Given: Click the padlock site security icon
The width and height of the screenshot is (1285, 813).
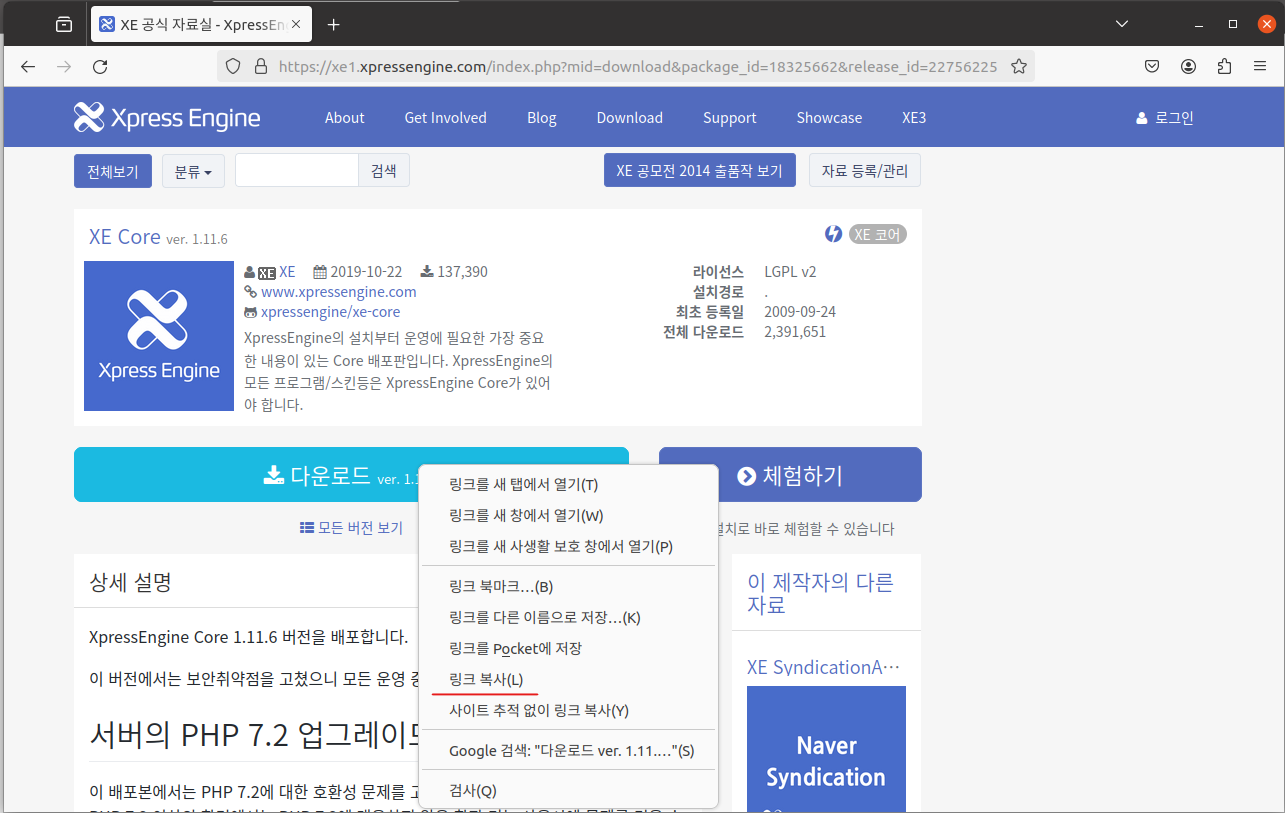Looking at the screenshot, I should [x=261, y=67].
